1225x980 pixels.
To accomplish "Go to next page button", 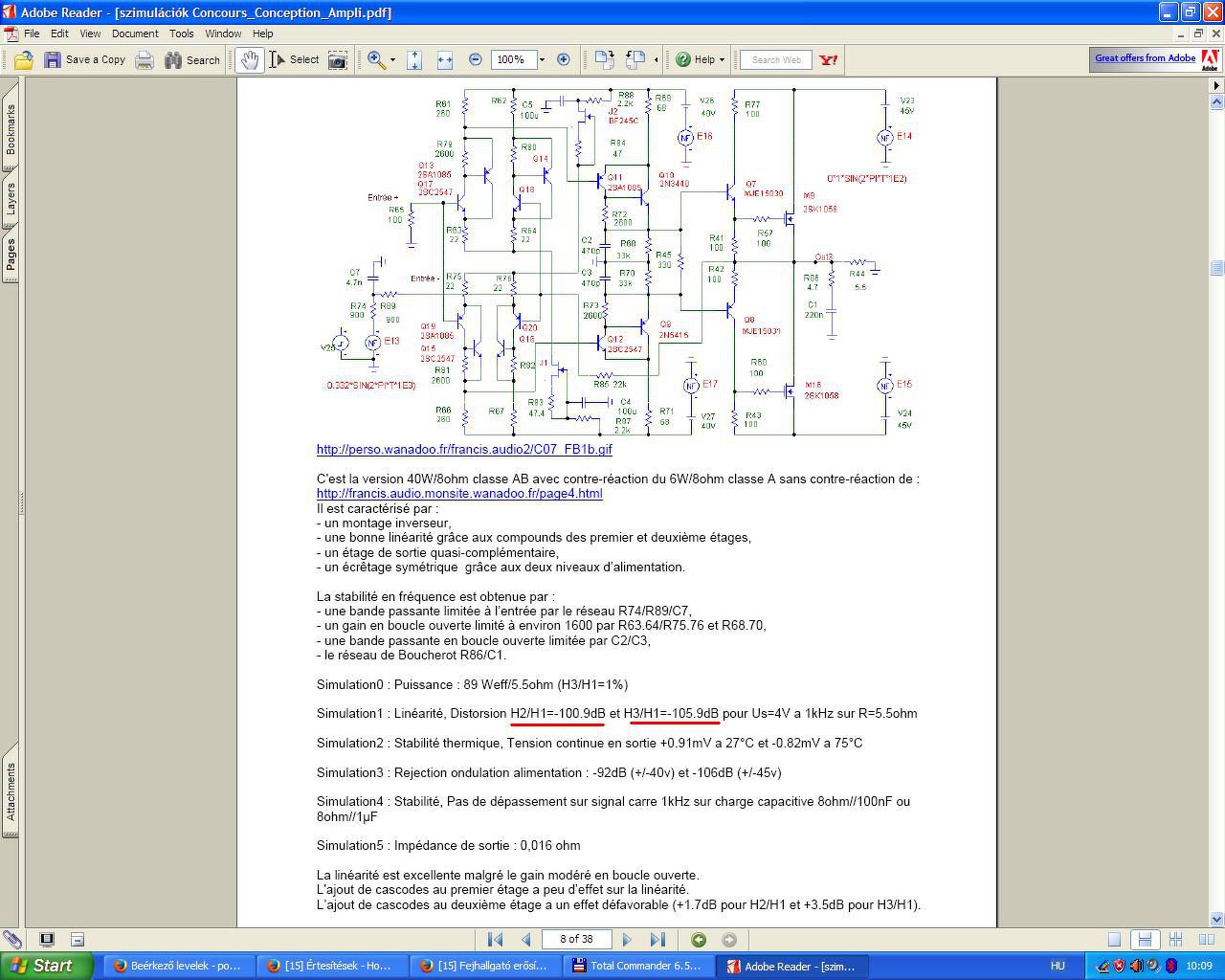I will pyautogui.click(x=627, y=940).
